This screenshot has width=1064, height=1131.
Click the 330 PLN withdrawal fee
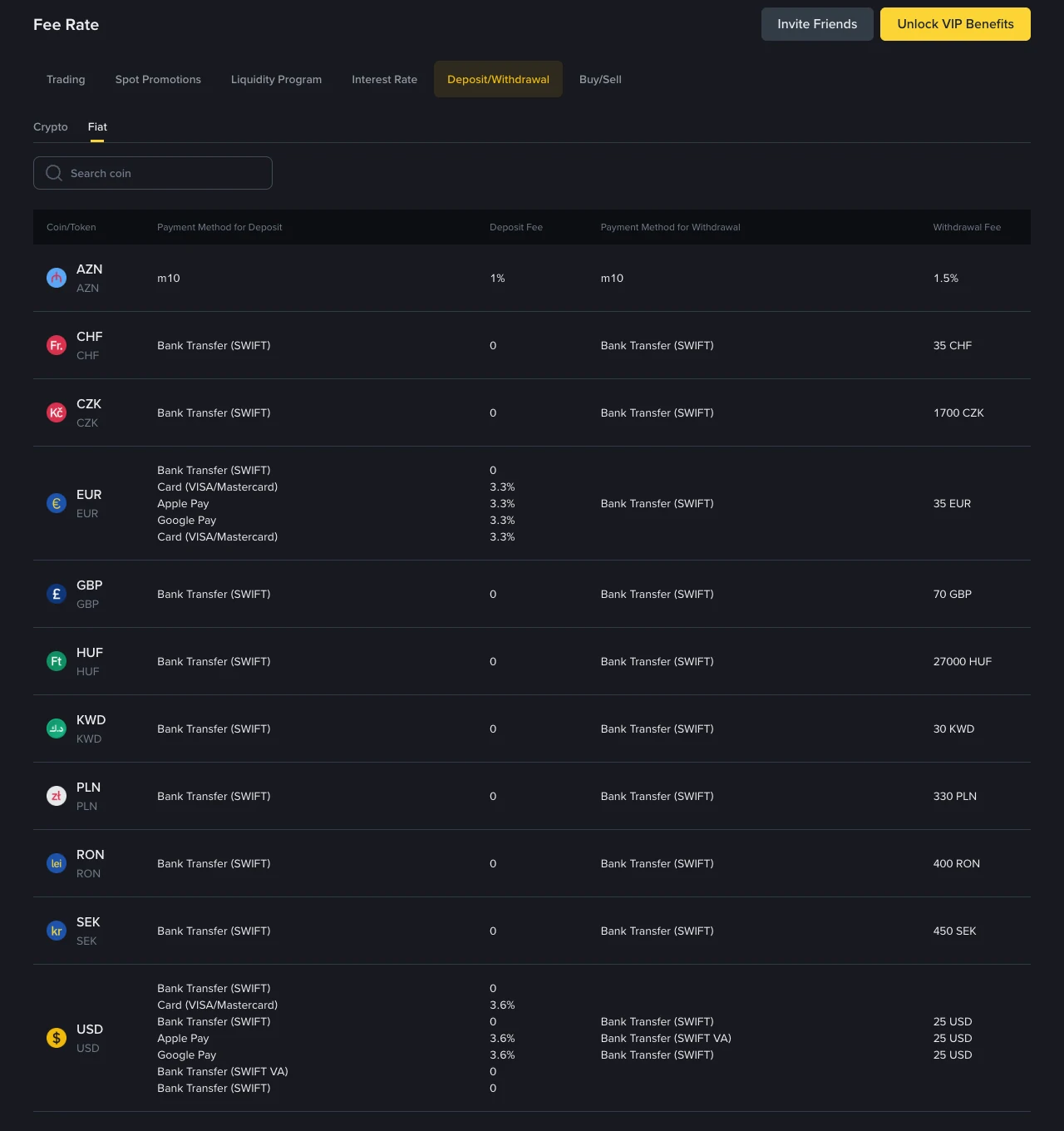click(x=955, y=796)
